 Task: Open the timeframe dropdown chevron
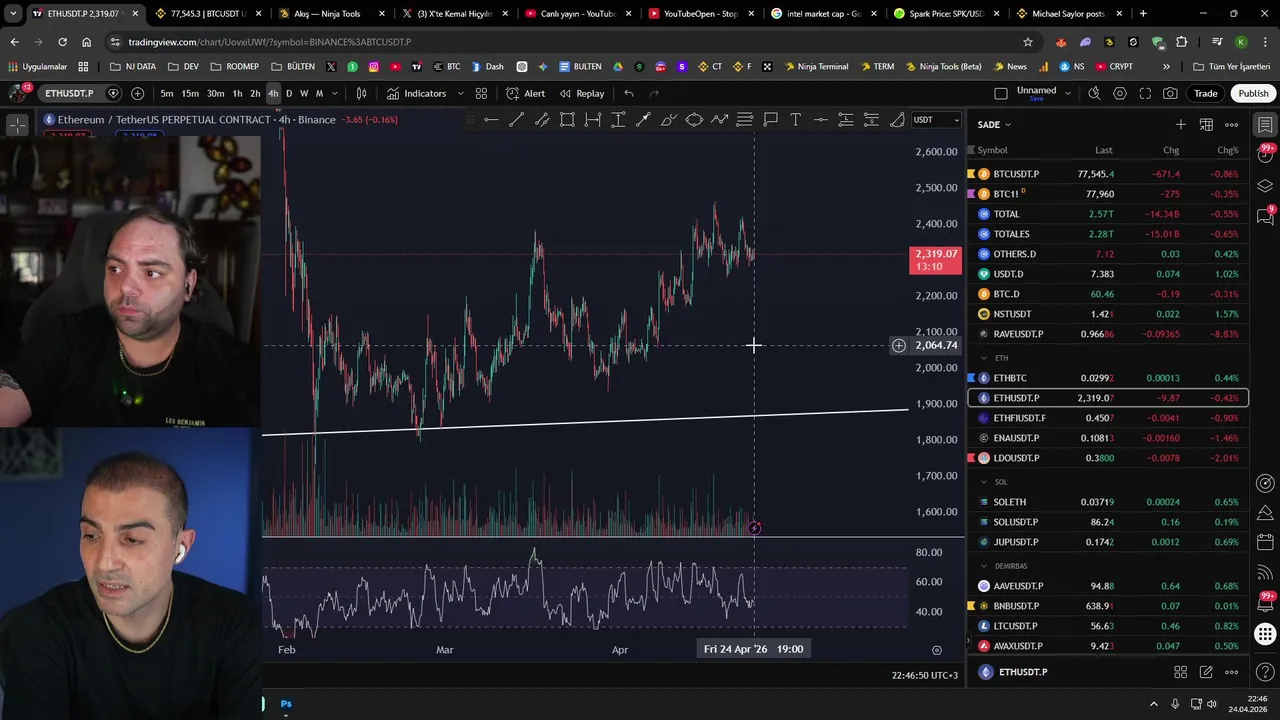coord(334,93)
